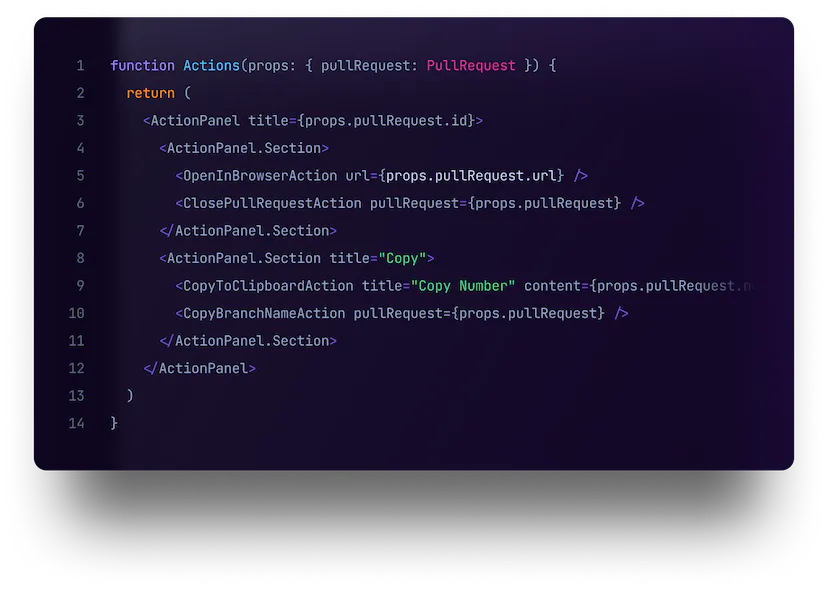Click the closing curly brace on line 14
Viewport: 828px width, 589px height.
(x=114, y=423)
